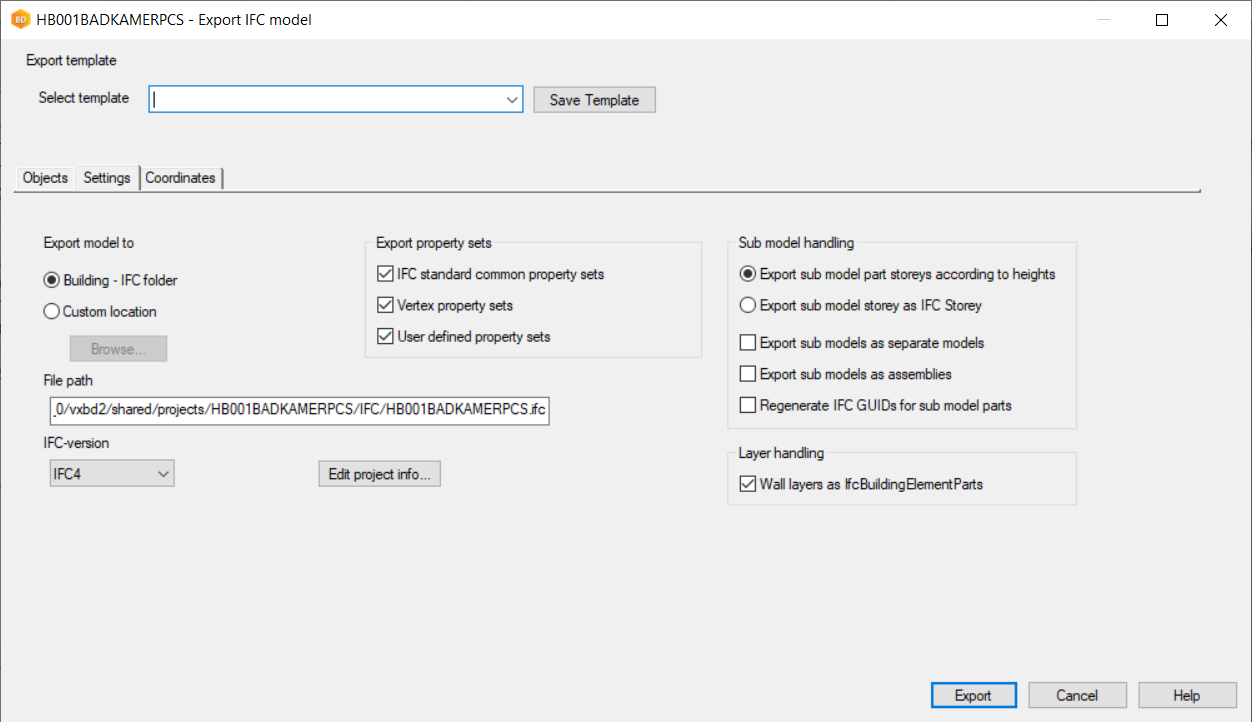Maximize the Export IFC model window

[1161, 20]
